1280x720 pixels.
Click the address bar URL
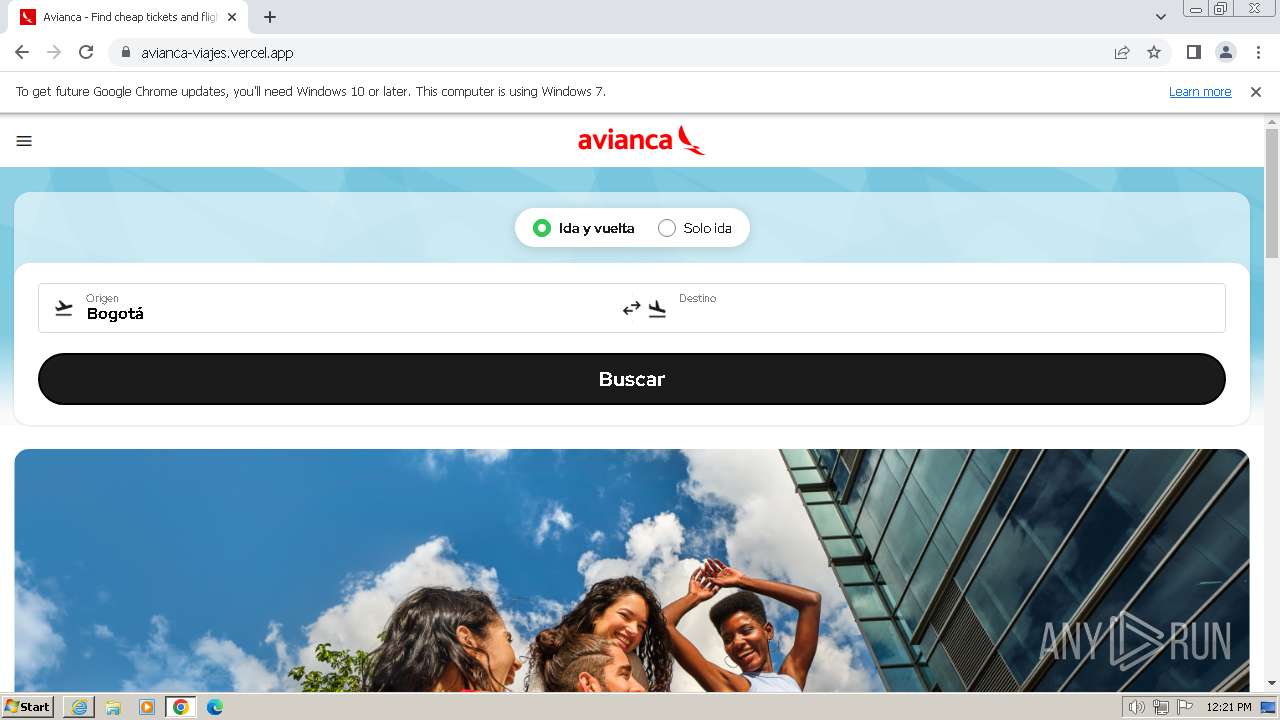[217, 53]
